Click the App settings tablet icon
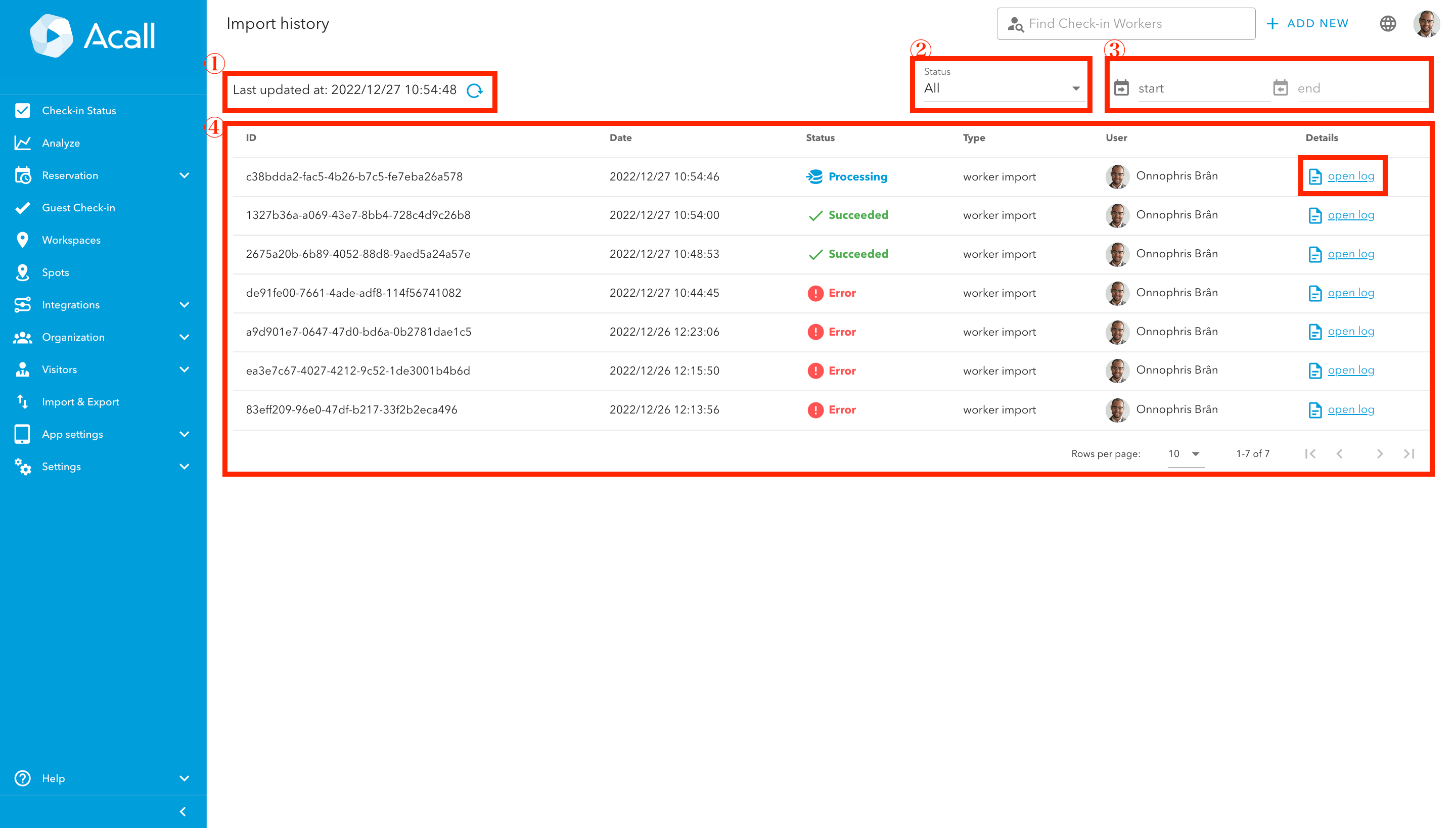Image resolution: width=1456 pixels, height=828 pixels. [22, 434]
